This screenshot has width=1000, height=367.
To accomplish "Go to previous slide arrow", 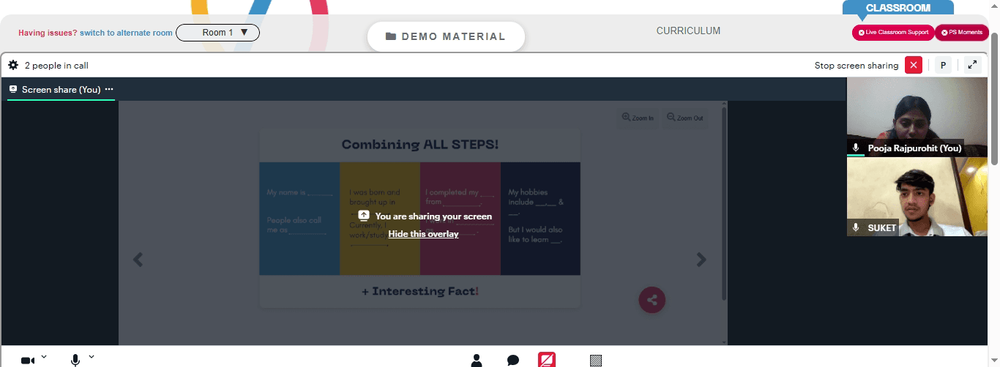I will (x=138, y=260).
